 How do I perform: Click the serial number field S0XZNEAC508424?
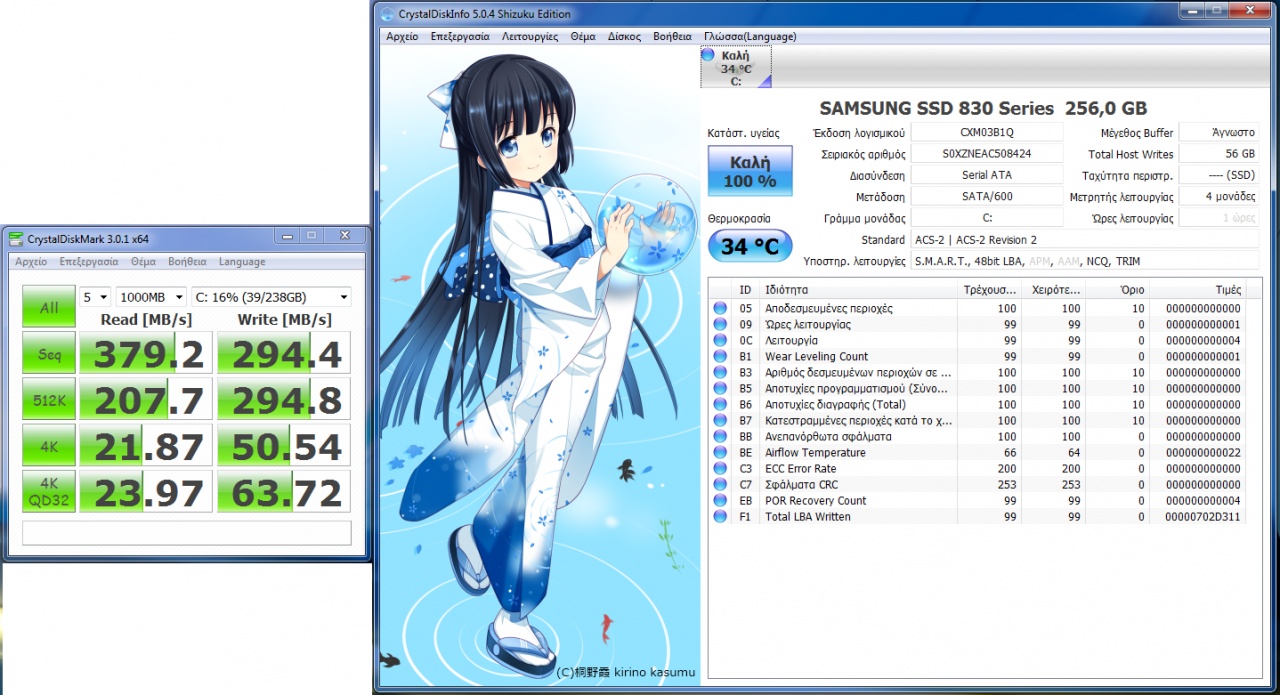click(987, 154)
